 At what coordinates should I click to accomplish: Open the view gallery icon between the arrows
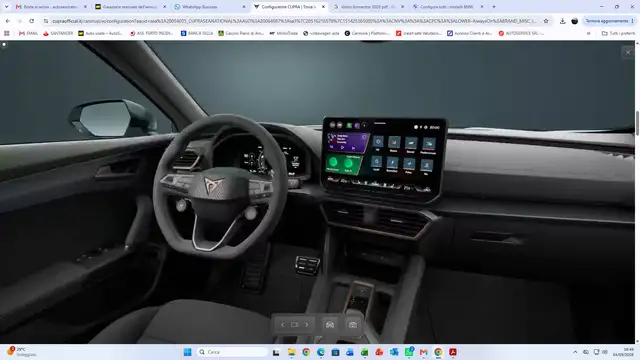(294, 325)
